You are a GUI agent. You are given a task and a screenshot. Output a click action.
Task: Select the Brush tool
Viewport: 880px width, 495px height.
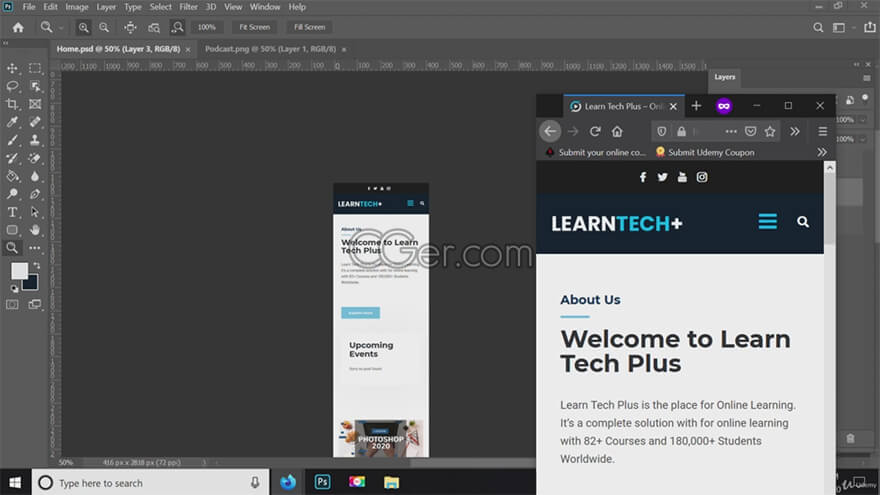(12, 140)
